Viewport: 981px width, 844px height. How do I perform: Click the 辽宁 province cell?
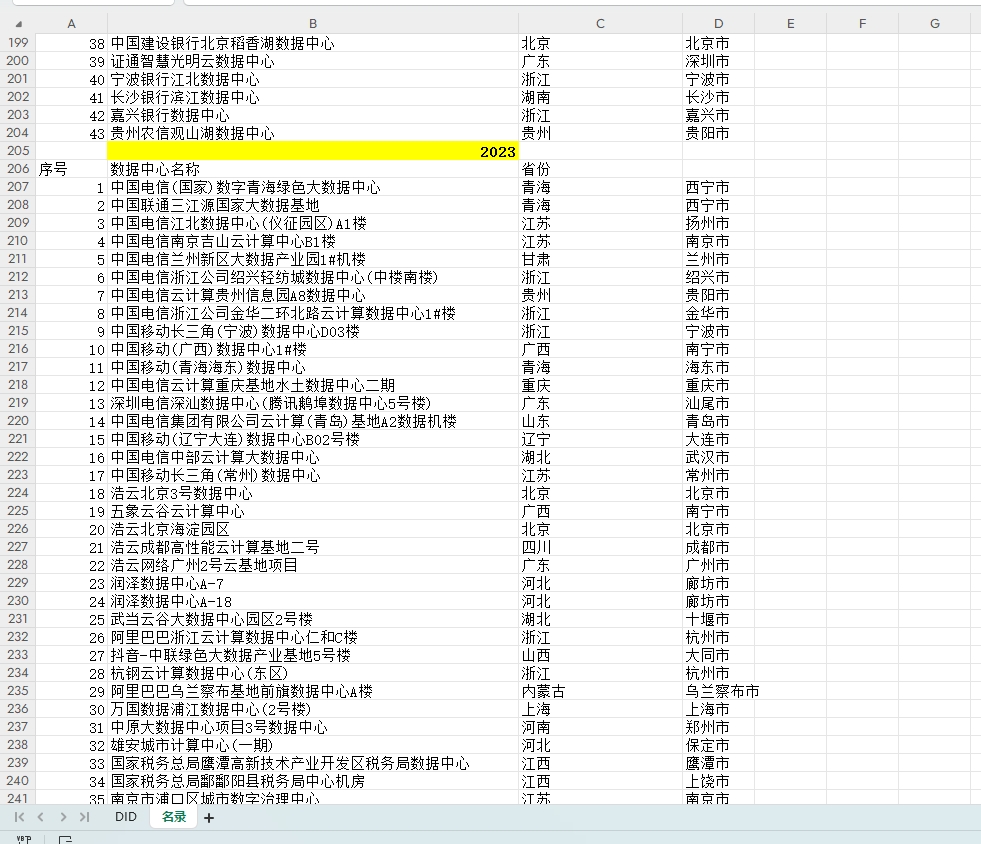(x=600, y=439)
